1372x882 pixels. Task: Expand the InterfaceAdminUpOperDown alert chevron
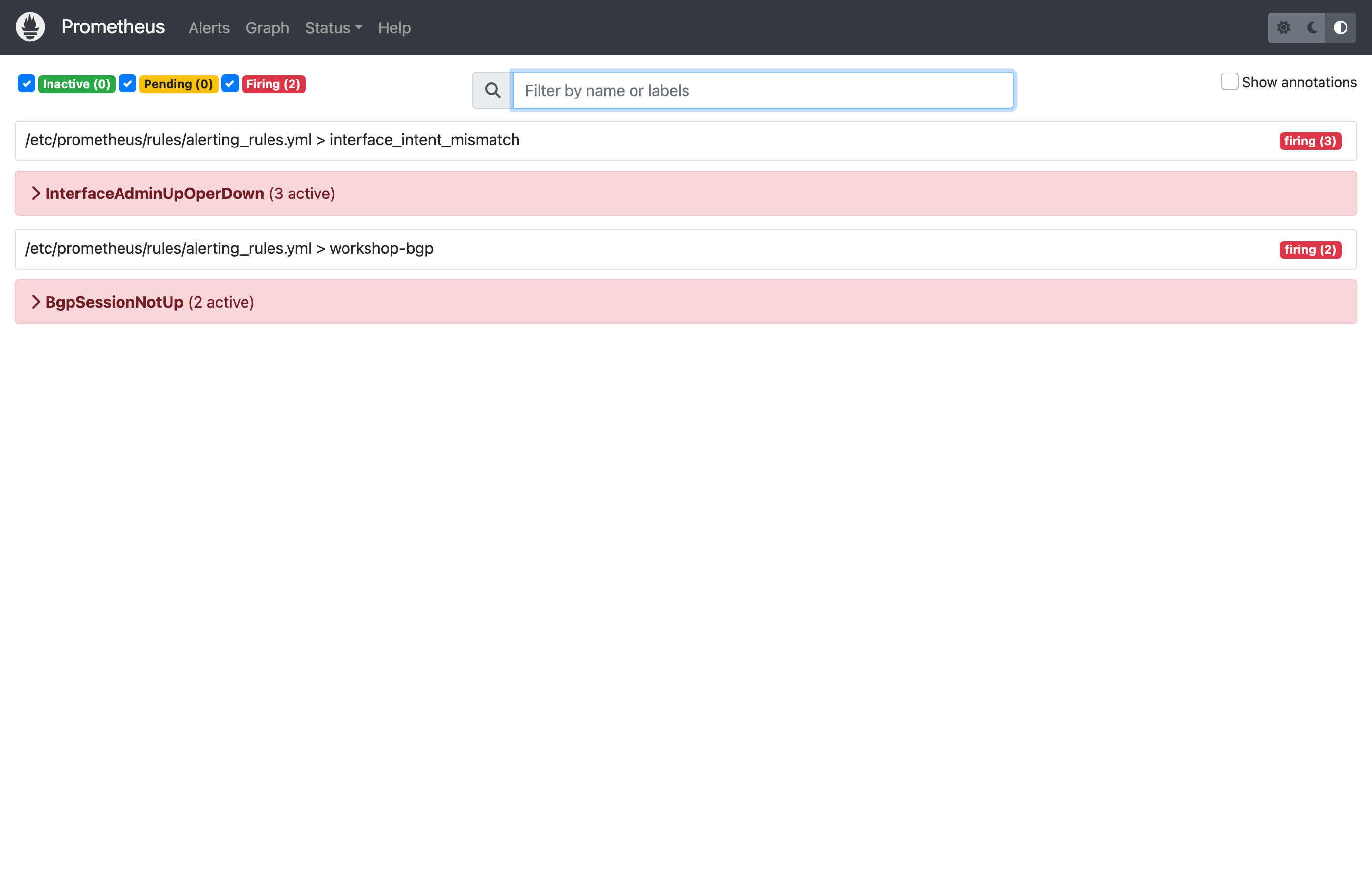(x=35, y=194)
